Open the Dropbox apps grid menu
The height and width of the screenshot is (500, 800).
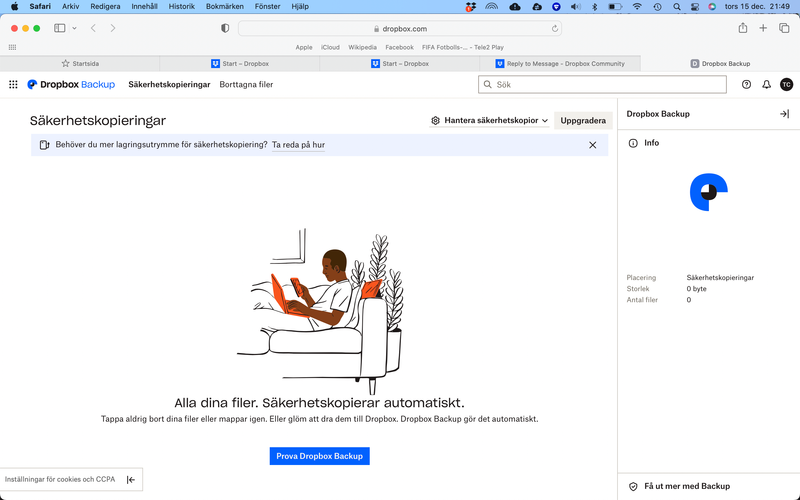tap(13, 85)
